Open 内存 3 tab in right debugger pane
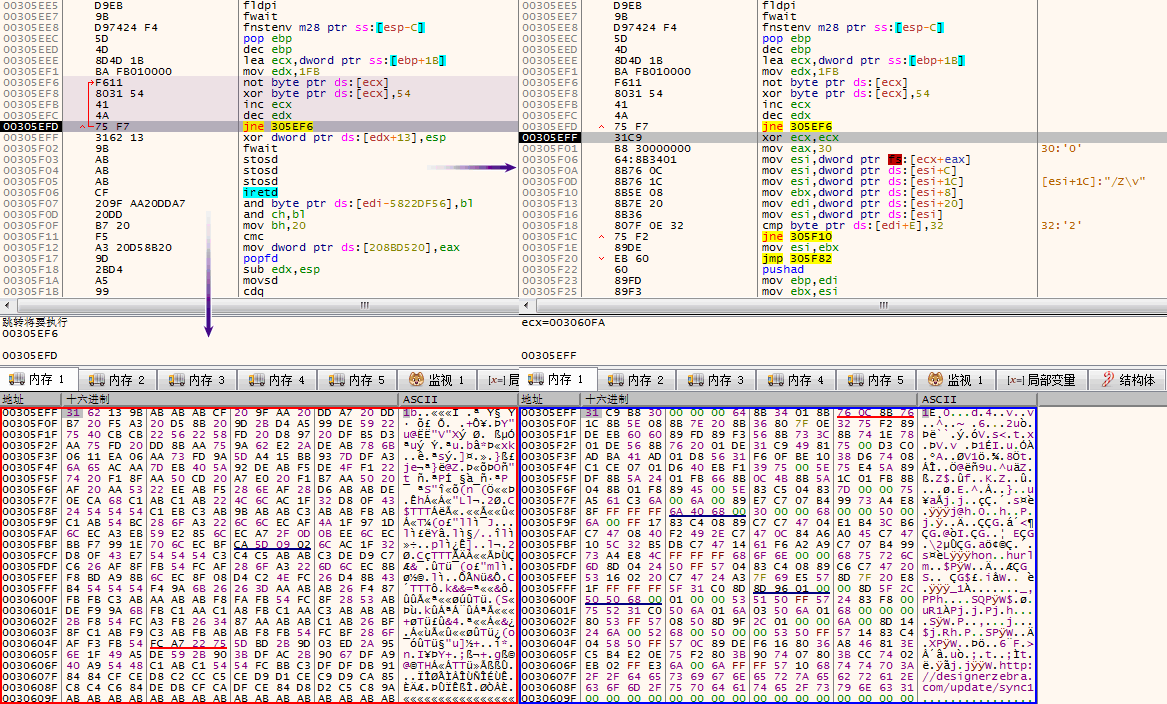The image size is (1167, 704). 717,380
